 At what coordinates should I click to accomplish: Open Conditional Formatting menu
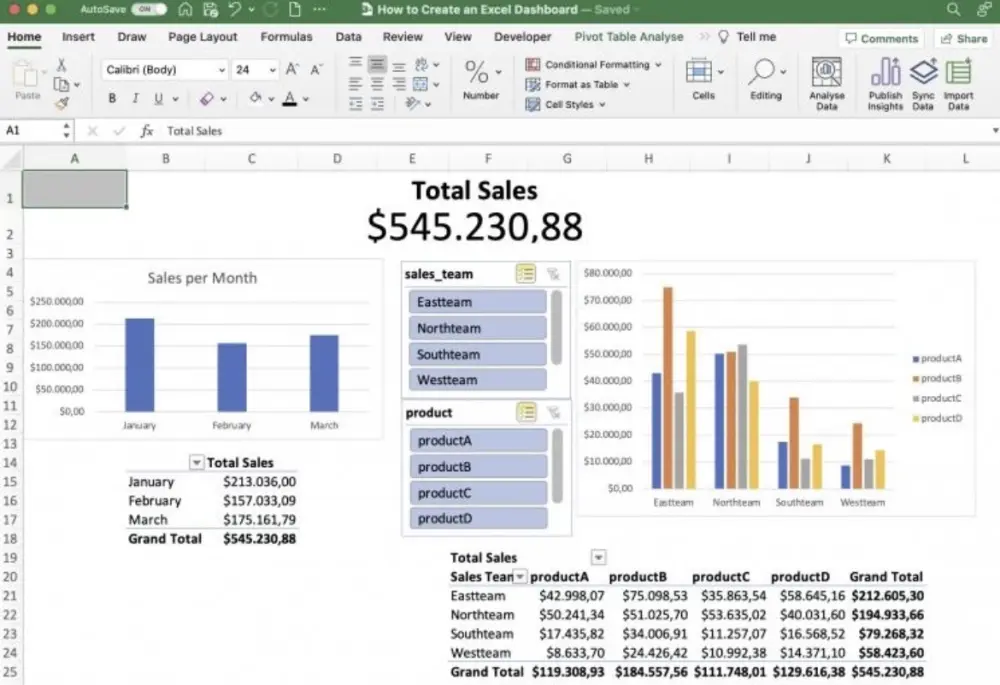[594, 64]
